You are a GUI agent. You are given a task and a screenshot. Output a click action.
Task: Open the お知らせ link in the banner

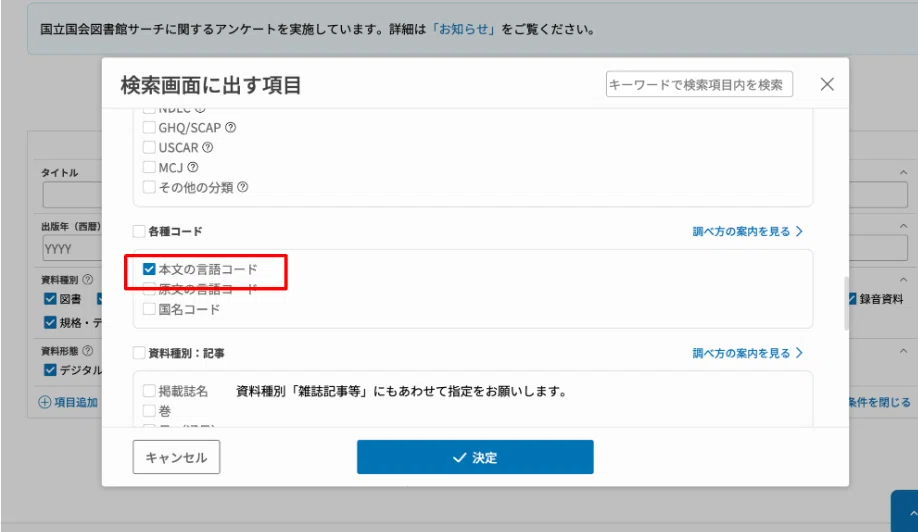pos(464,29)
